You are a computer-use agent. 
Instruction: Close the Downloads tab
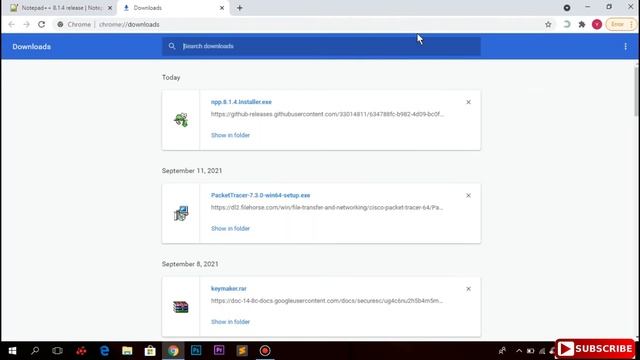(222, 8)
